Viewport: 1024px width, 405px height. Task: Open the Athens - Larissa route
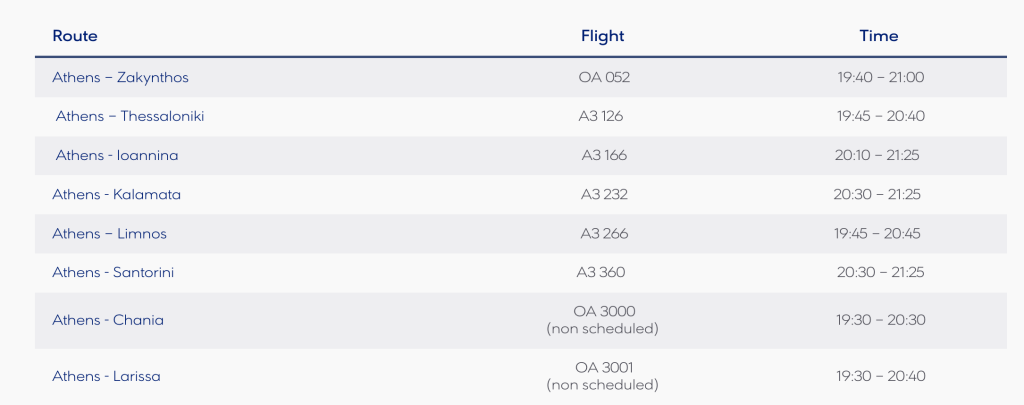106,376
